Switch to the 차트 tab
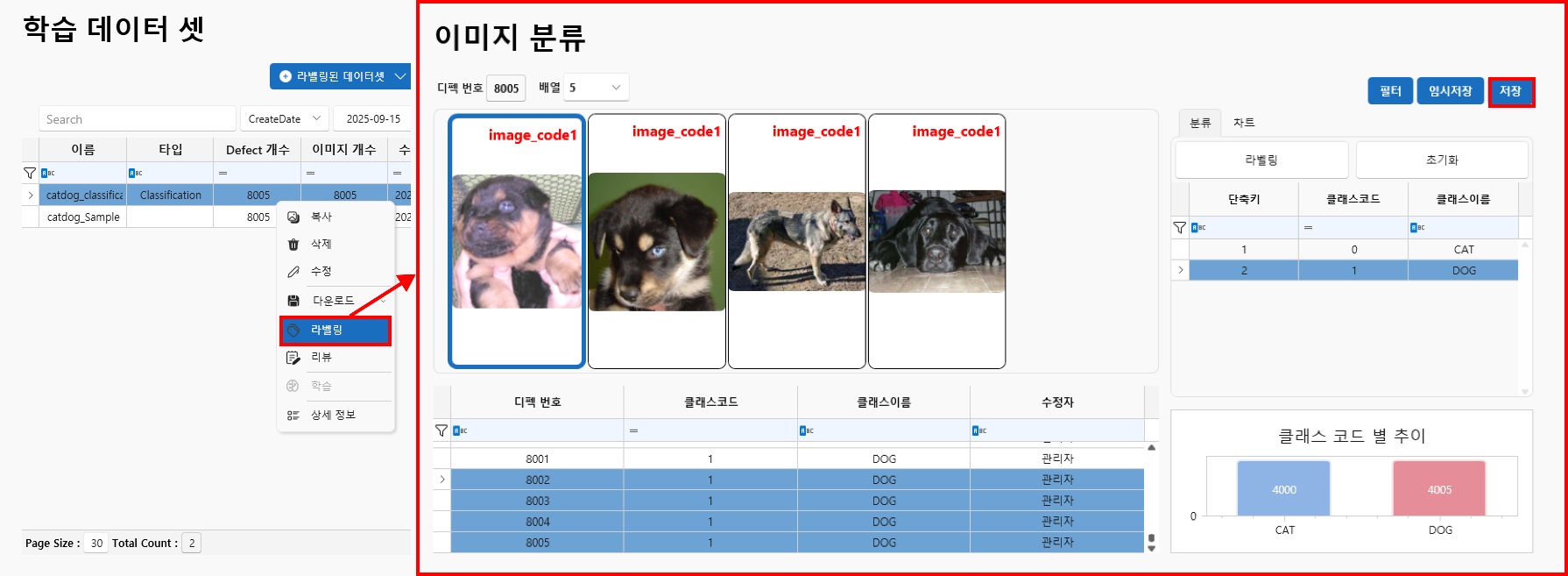1568x576 pixels. (x=1244, y=123)
